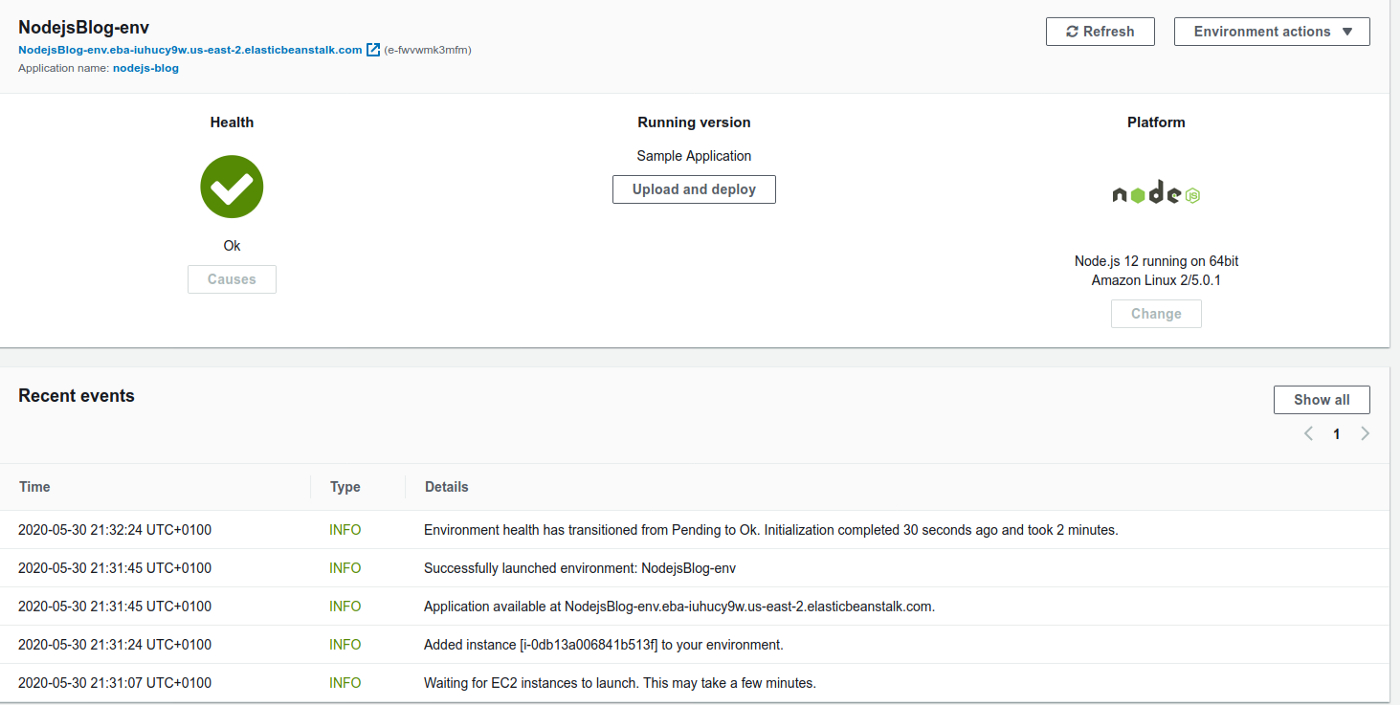
Task: Go to next events page arrow
Action: (x=1365, y=434)
